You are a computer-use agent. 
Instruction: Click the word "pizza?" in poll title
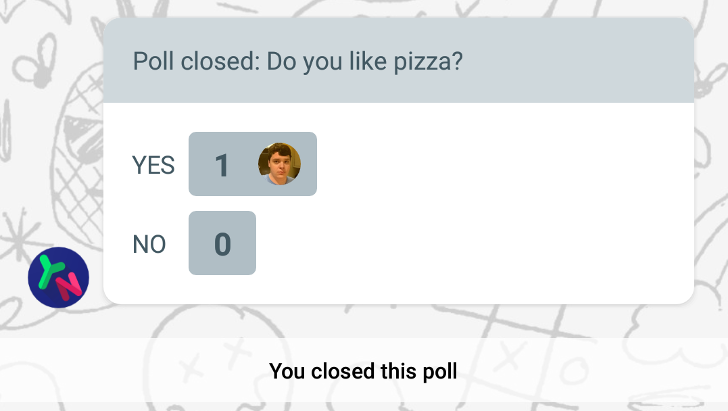428,62
